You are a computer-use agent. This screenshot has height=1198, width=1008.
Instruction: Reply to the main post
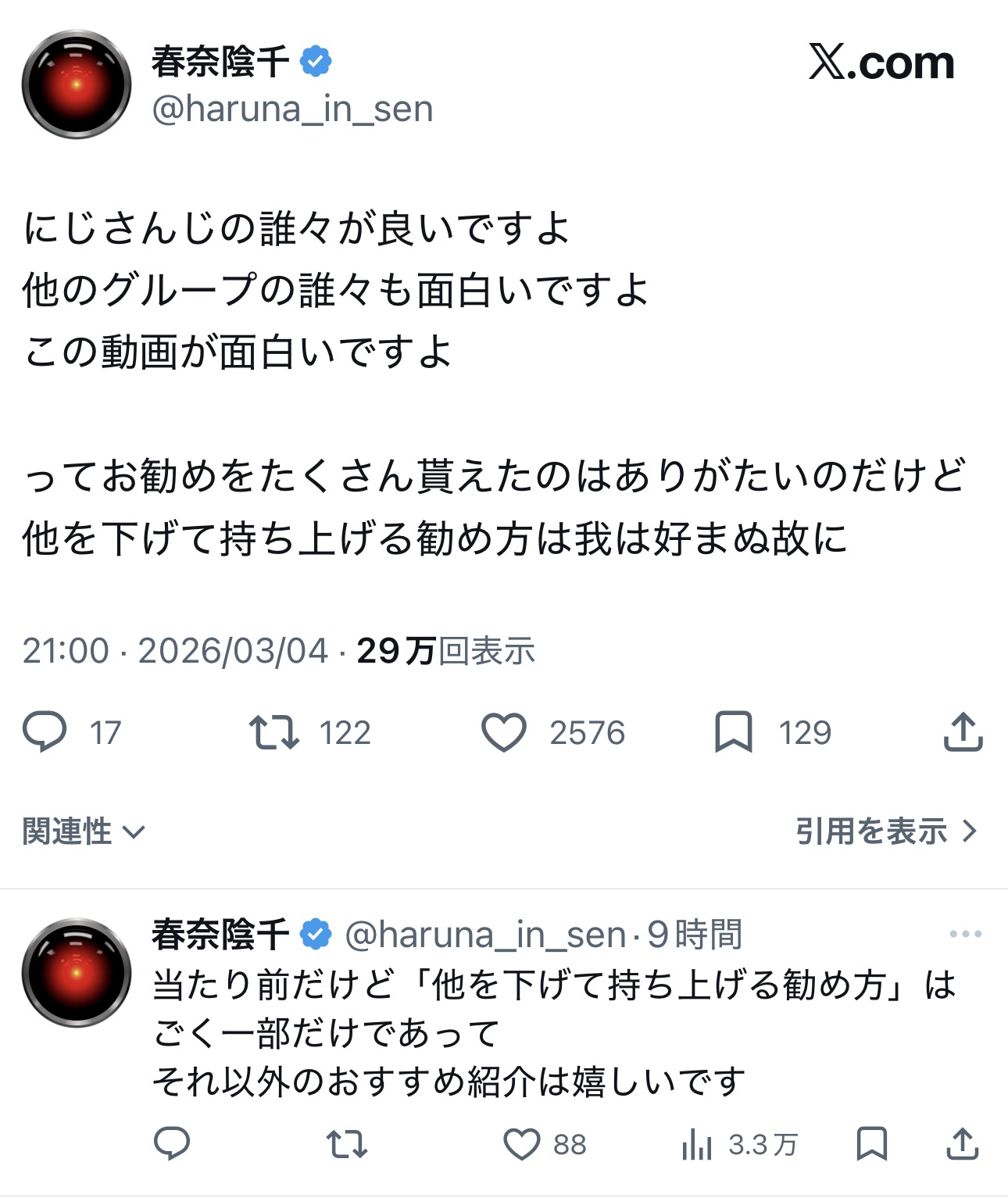click(x=45, y=732)
